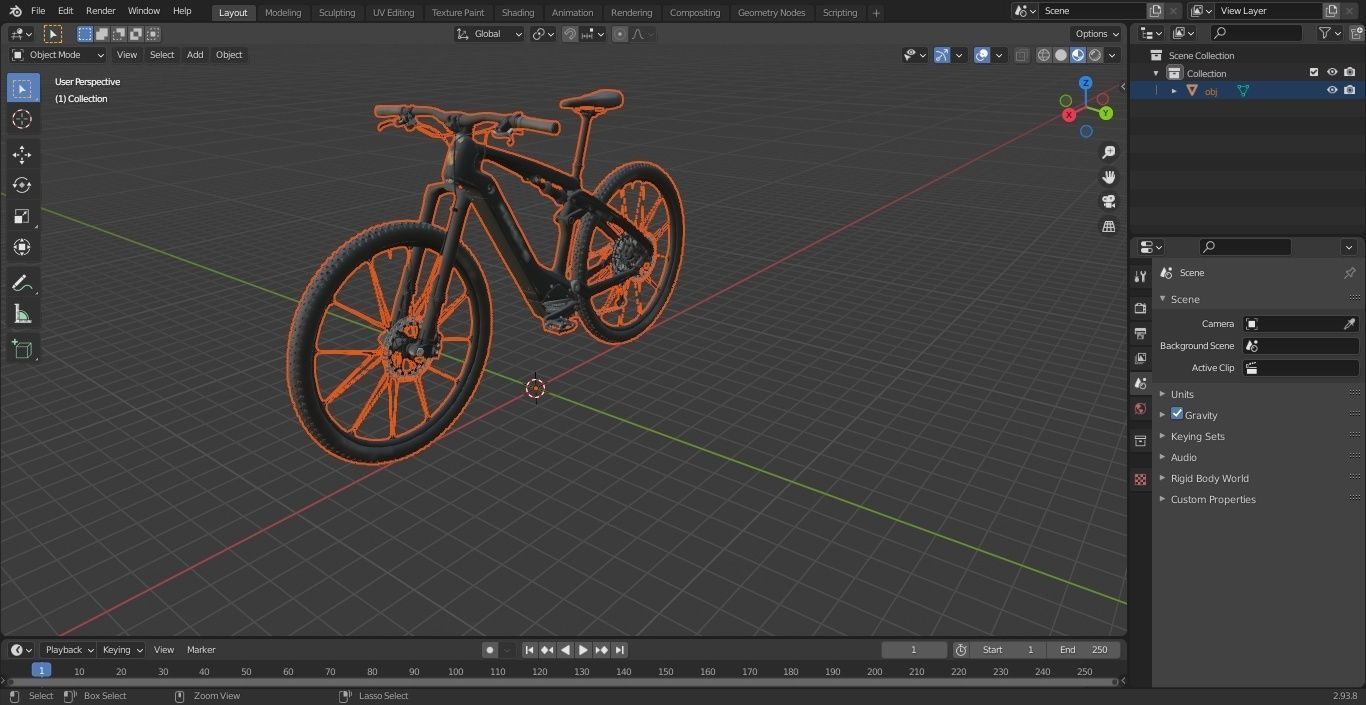Open the Render properties tab
Screen dimensions: 1366x705
click(1140, 308)
